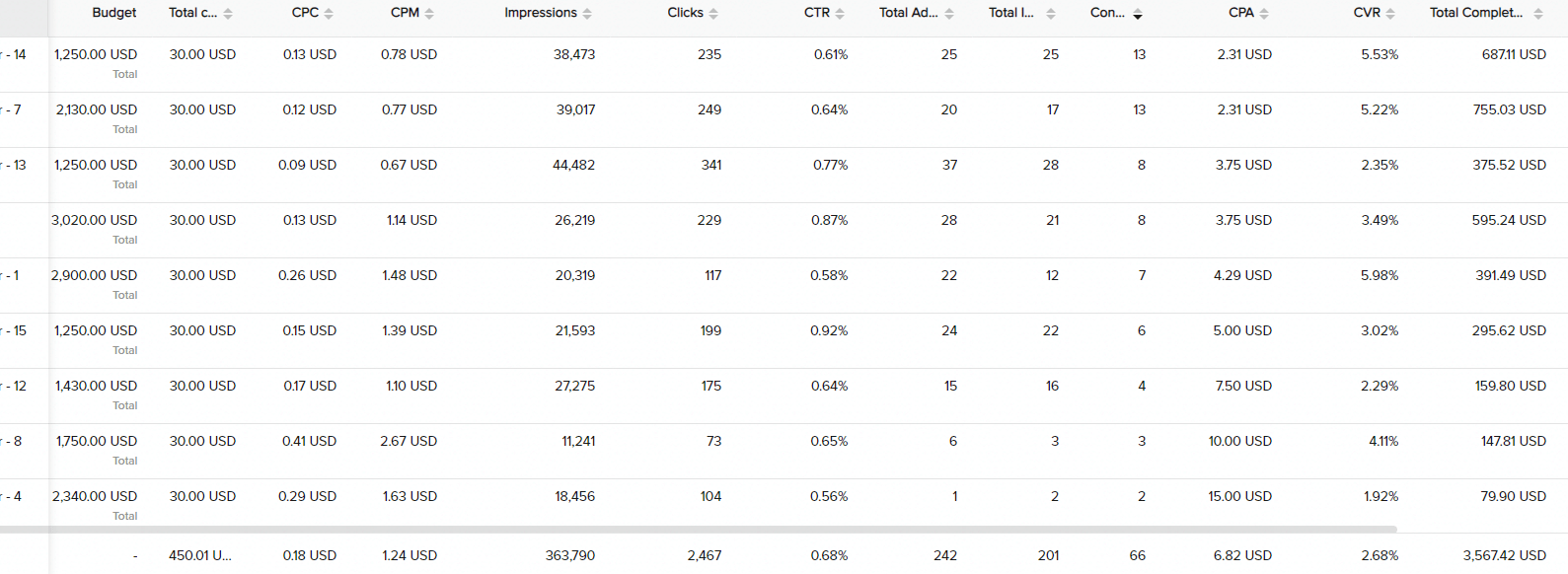This screenshot has height=574, width=1568.
Task: Sort by the Impressions column arrow icon
Action: [587, 14]
